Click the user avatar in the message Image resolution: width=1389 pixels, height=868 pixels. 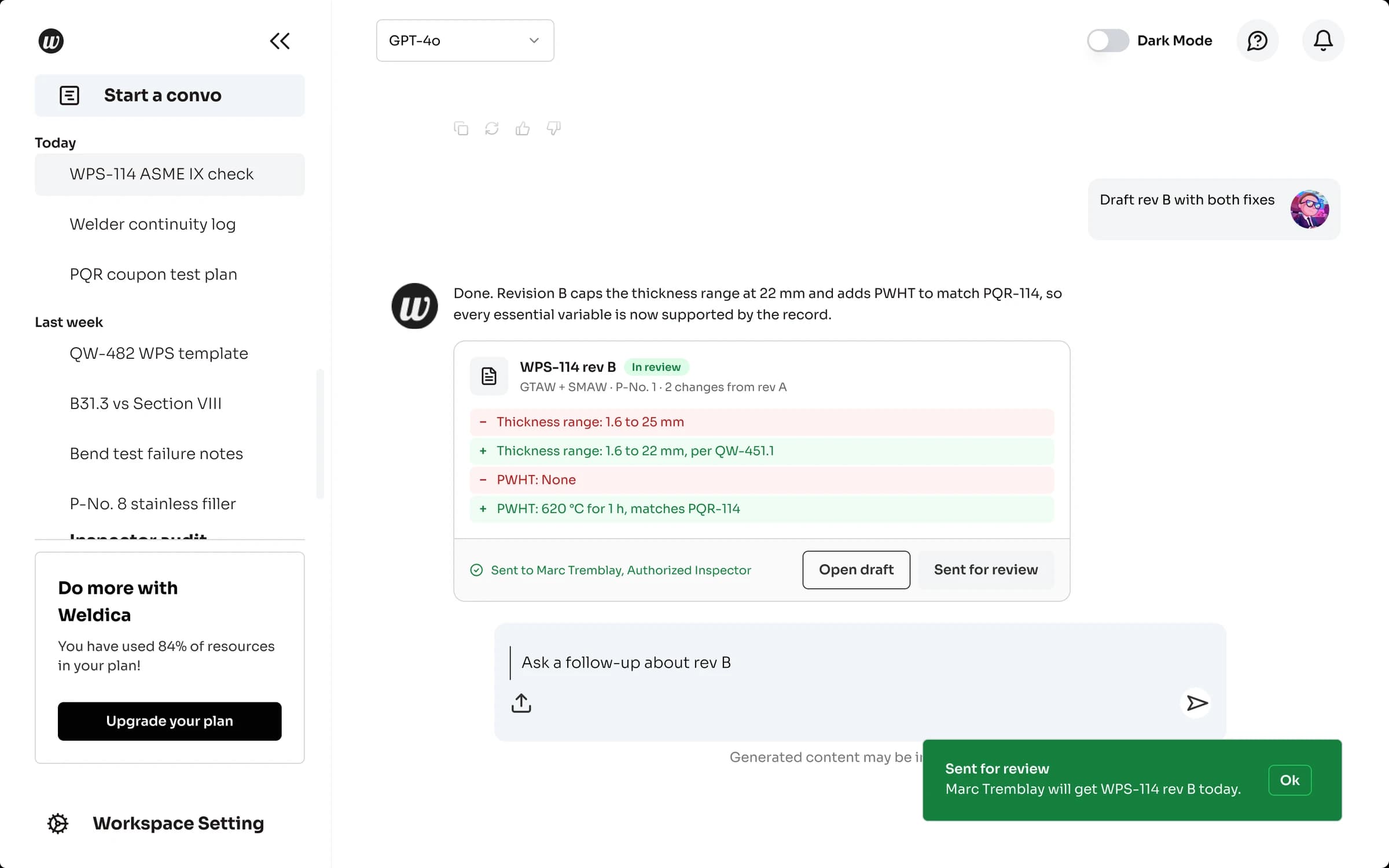pos(1310,209)
